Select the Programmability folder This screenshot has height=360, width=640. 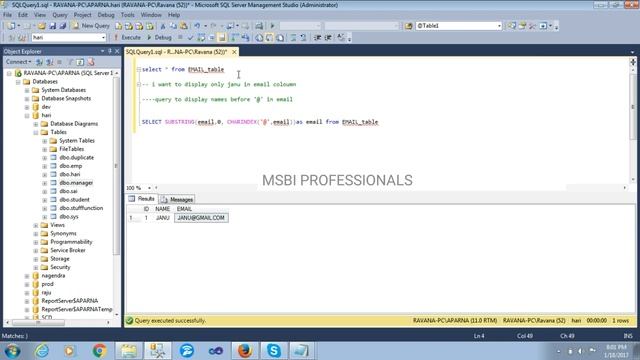point(71,242)
